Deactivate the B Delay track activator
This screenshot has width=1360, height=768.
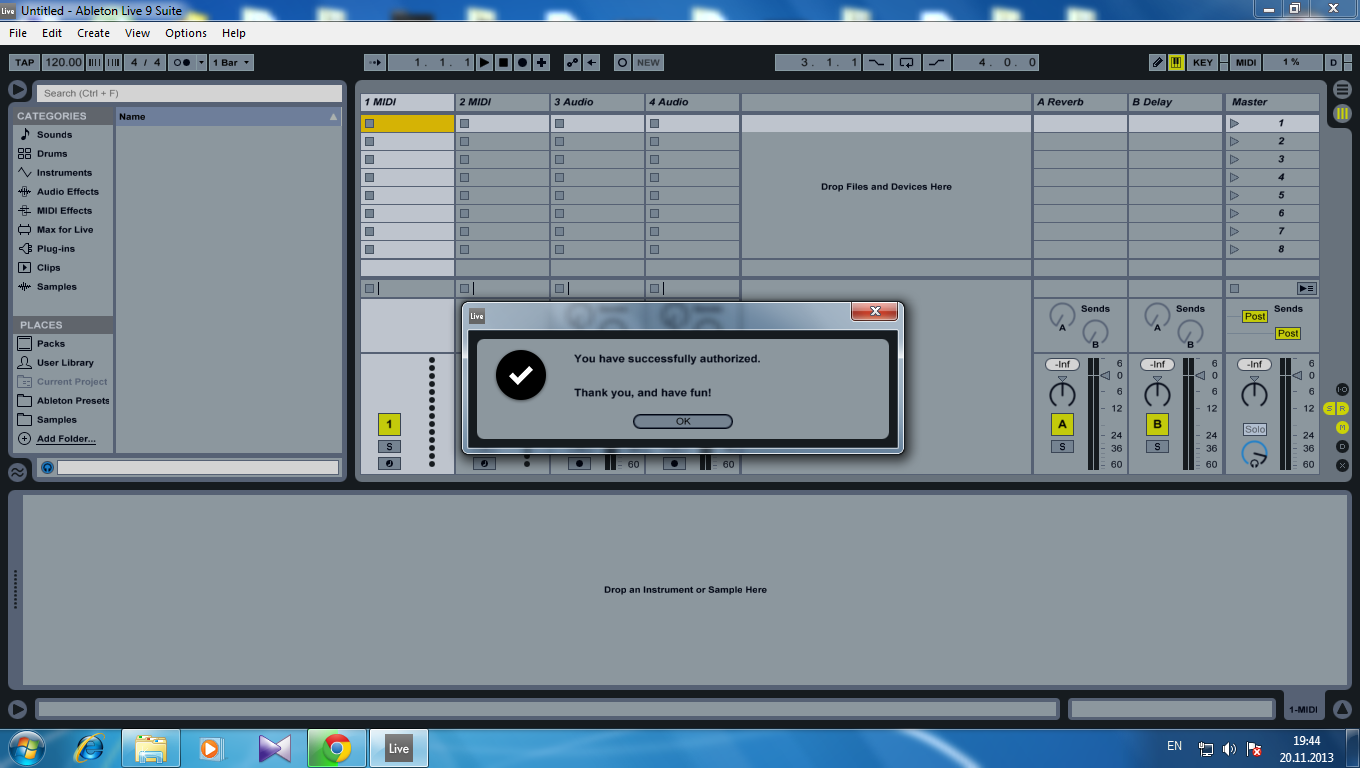[1158, 424]
